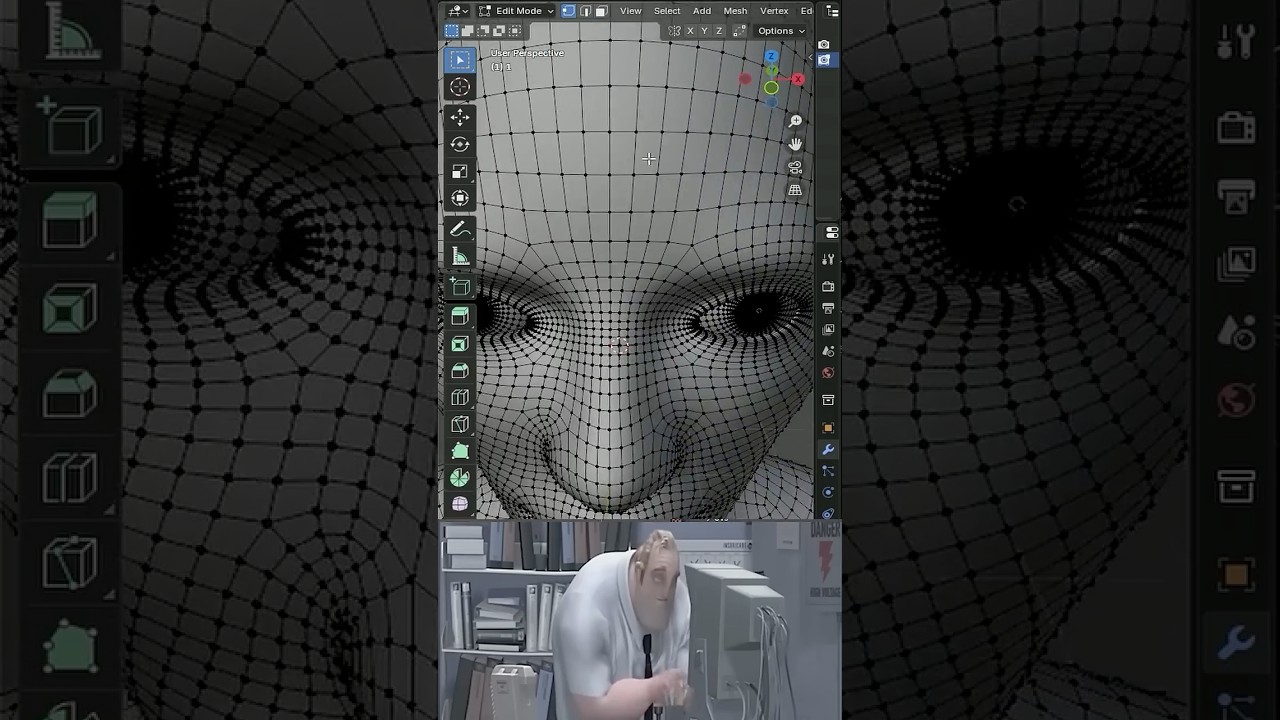The width and height of the screenshot is (1280, 720).
Task: Enable Vertex select mode
Action: point(568,11)
